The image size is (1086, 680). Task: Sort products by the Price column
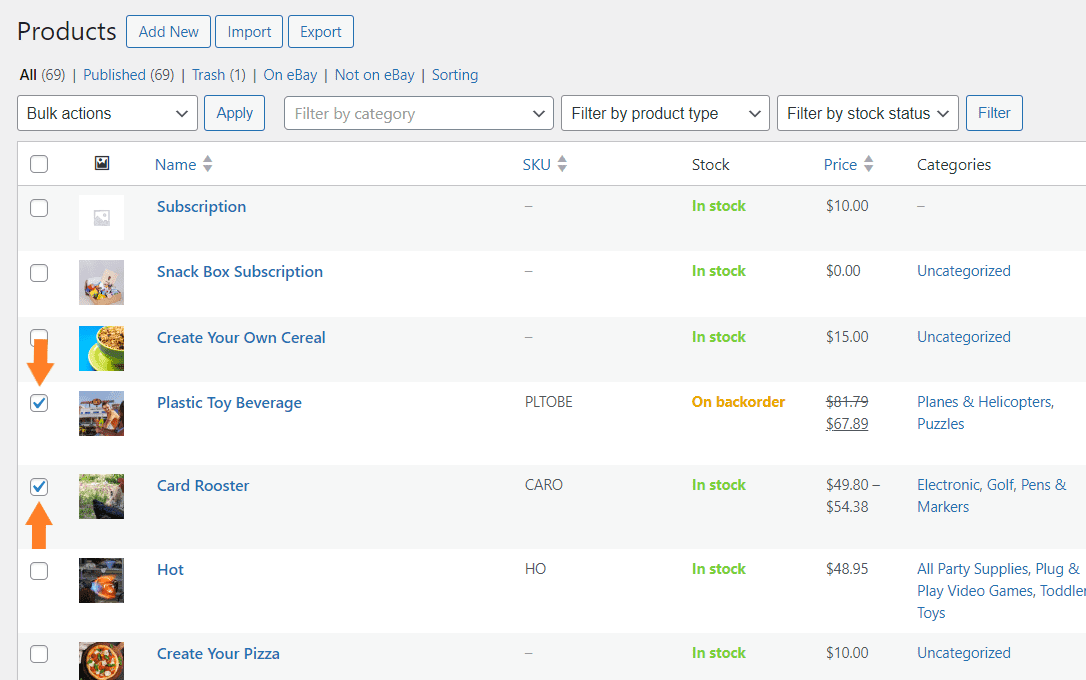841,164
